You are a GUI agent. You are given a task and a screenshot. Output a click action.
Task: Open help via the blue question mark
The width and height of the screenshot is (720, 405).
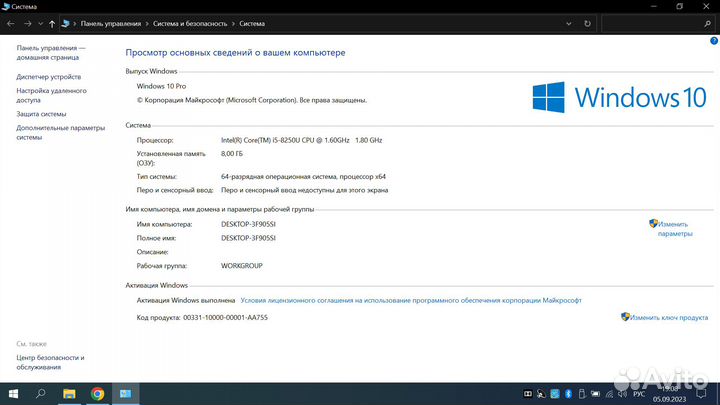(x=714, y=40)
